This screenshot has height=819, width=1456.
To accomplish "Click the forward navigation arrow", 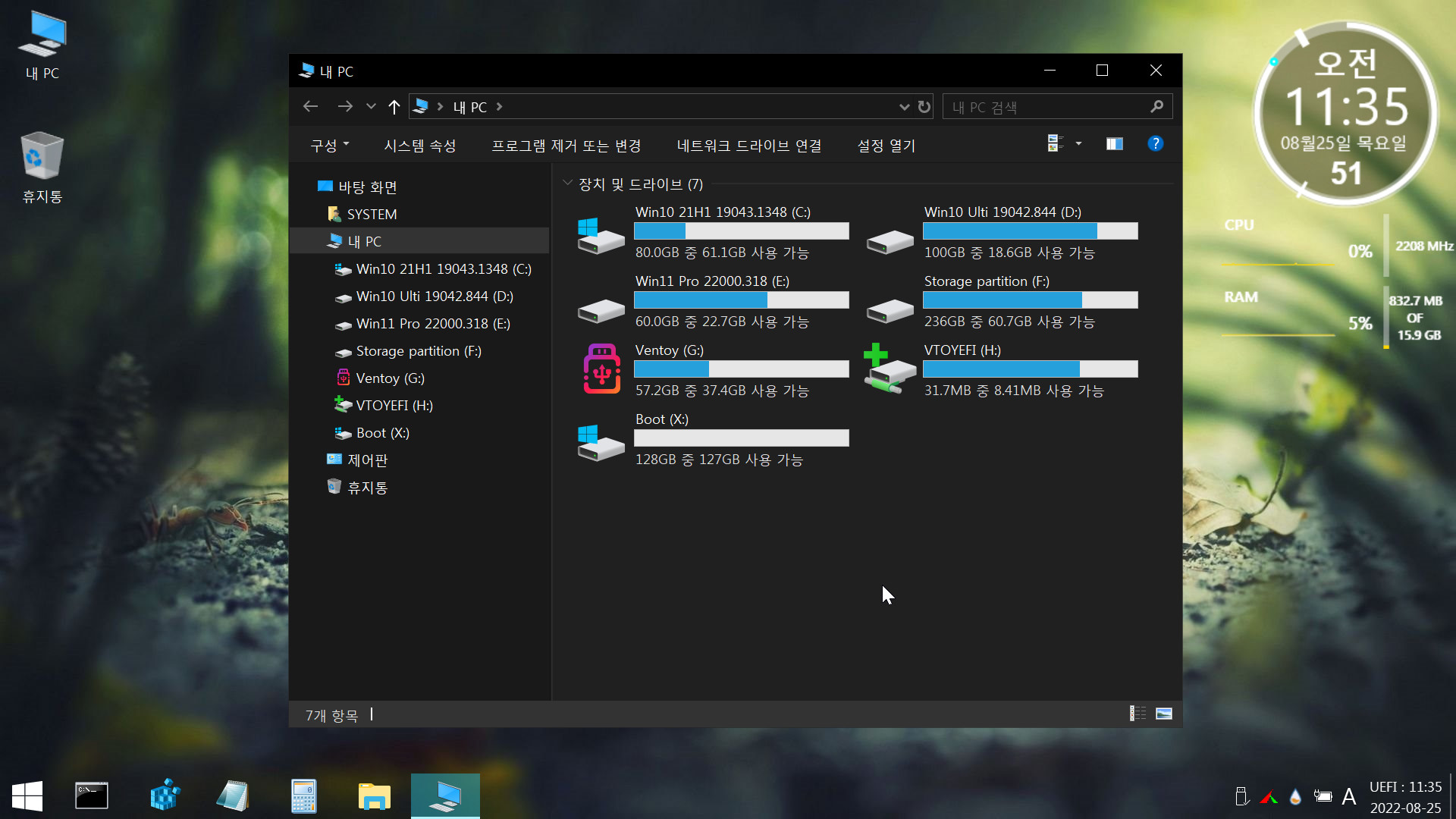I will (x=345, y=106).
